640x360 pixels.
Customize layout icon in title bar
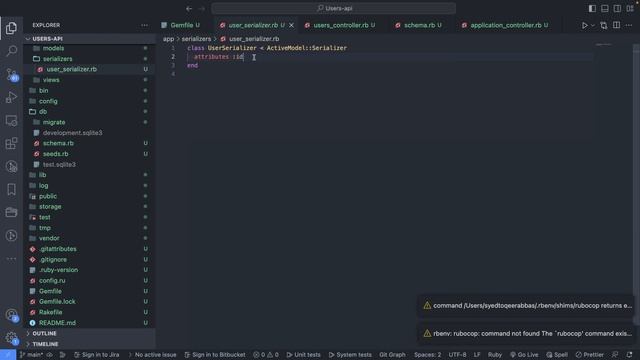point(630,8)
